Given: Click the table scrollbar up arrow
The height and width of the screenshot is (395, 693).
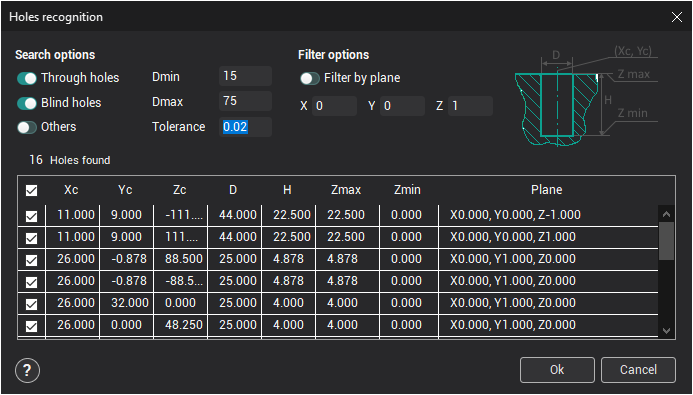Looking at the screenshot, I should click(666, 214).
